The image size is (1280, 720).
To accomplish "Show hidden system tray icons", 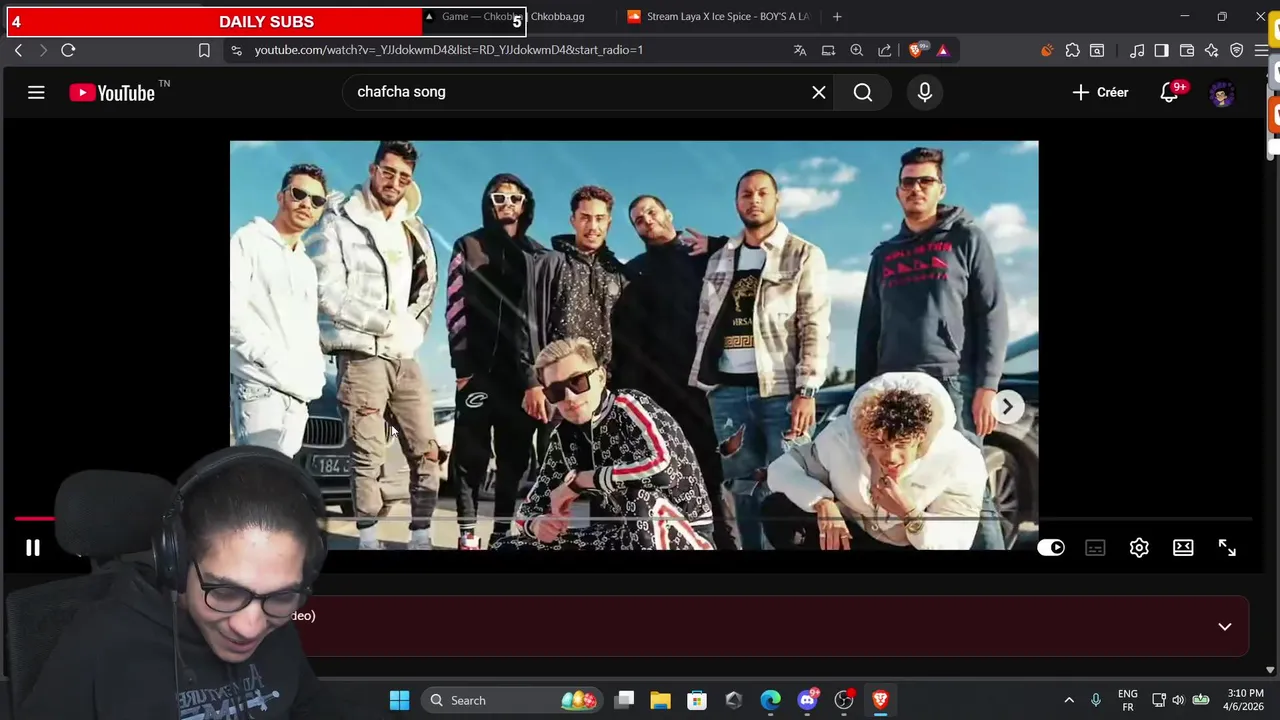I will coord(1068,700).
